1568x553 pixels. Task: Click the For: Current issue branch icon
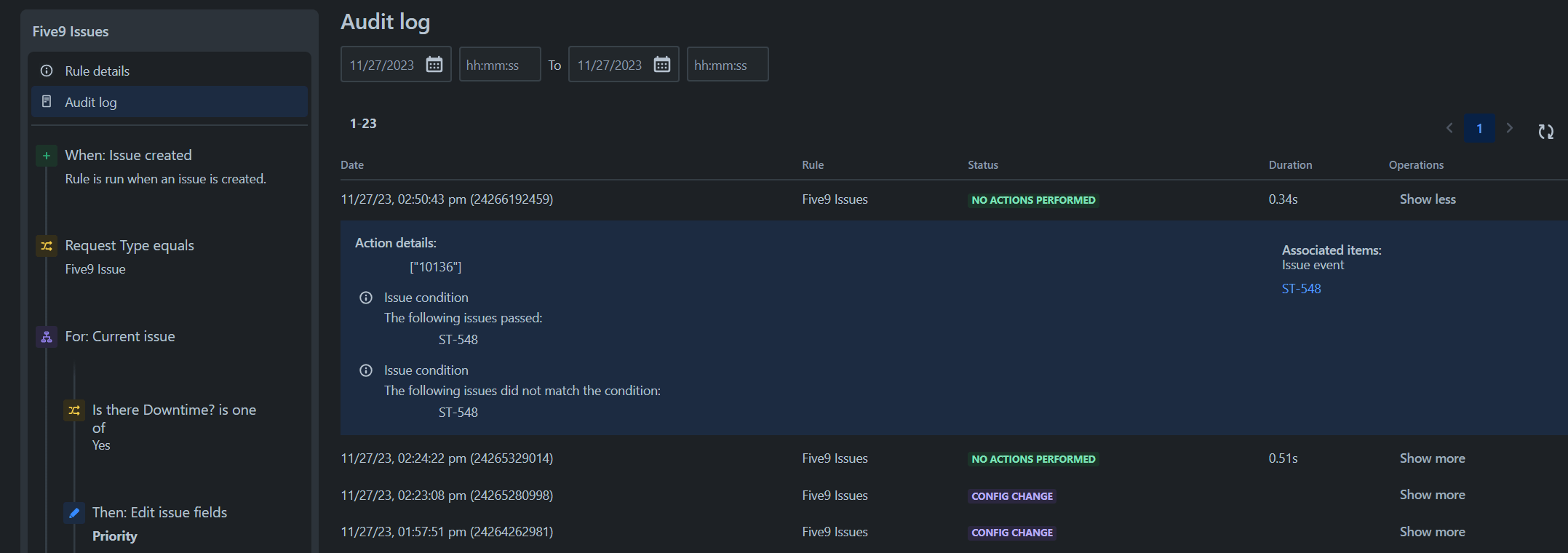tap(47, 337)
